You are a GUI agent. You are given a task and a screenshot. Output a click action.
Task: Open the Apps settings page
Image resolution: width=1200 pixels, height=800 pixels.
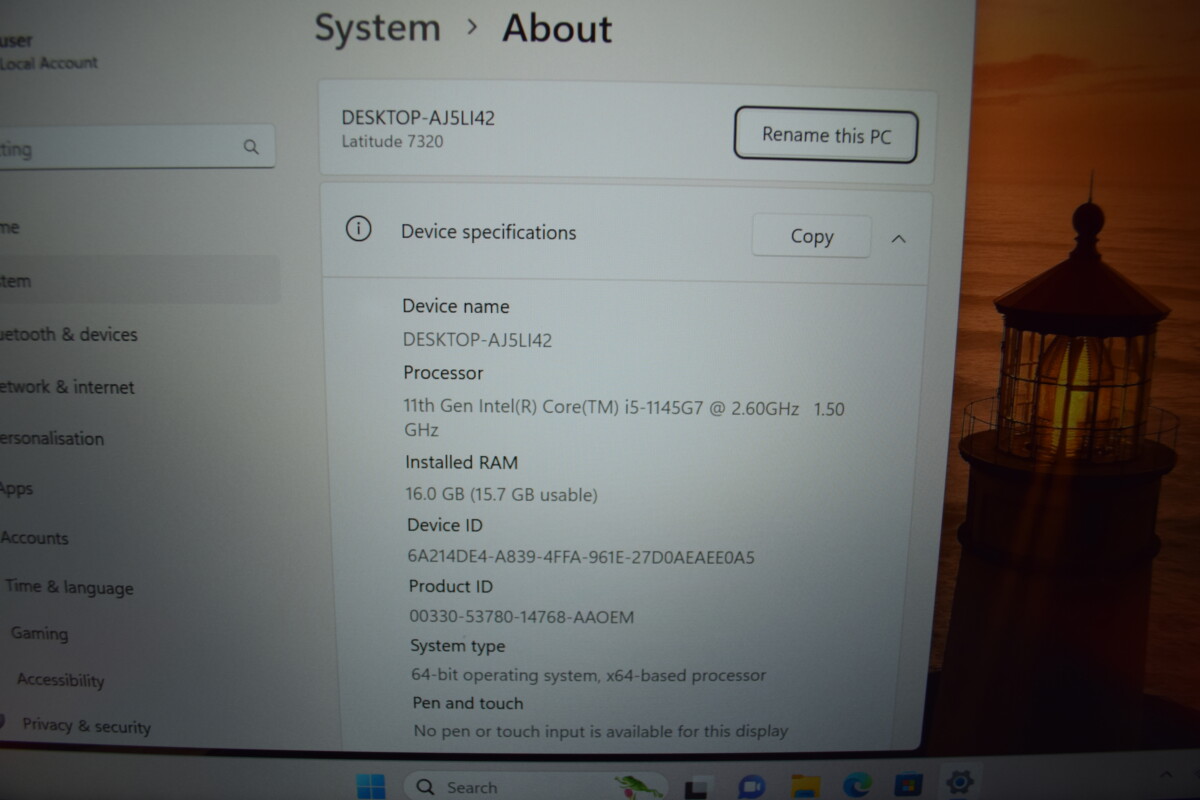point(17,488)
